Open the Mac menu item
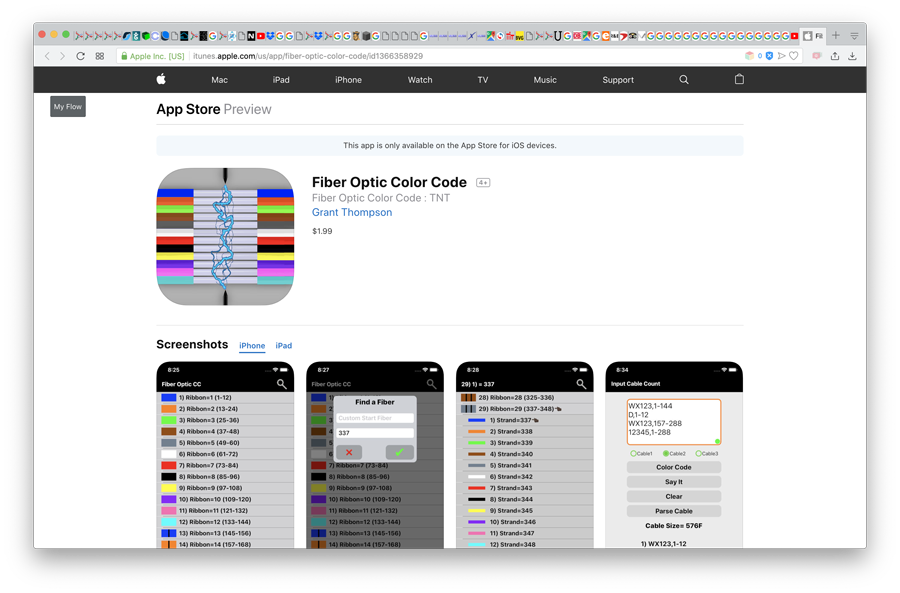Image resolution: width=900 pixels, height=593 pixels. (x=219, y=80)
